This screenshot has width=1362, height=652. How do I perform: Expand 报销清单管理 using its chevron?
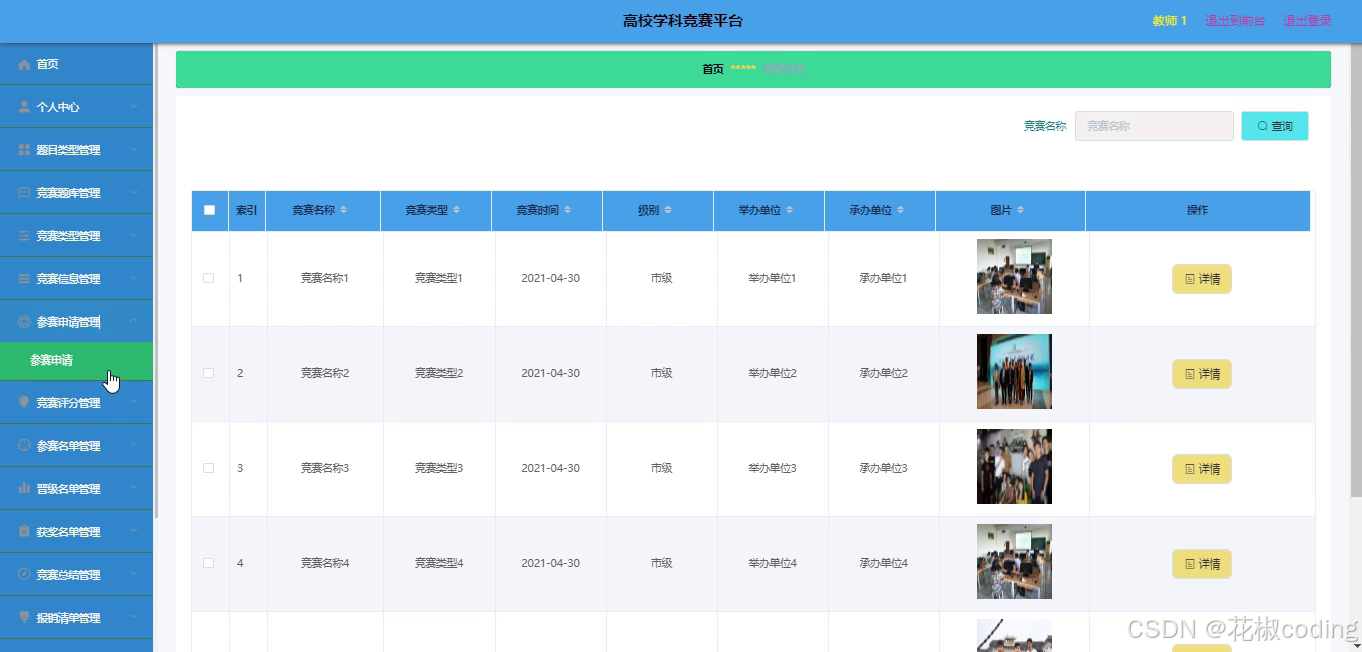pyautogui.click(x=134, y=618)
